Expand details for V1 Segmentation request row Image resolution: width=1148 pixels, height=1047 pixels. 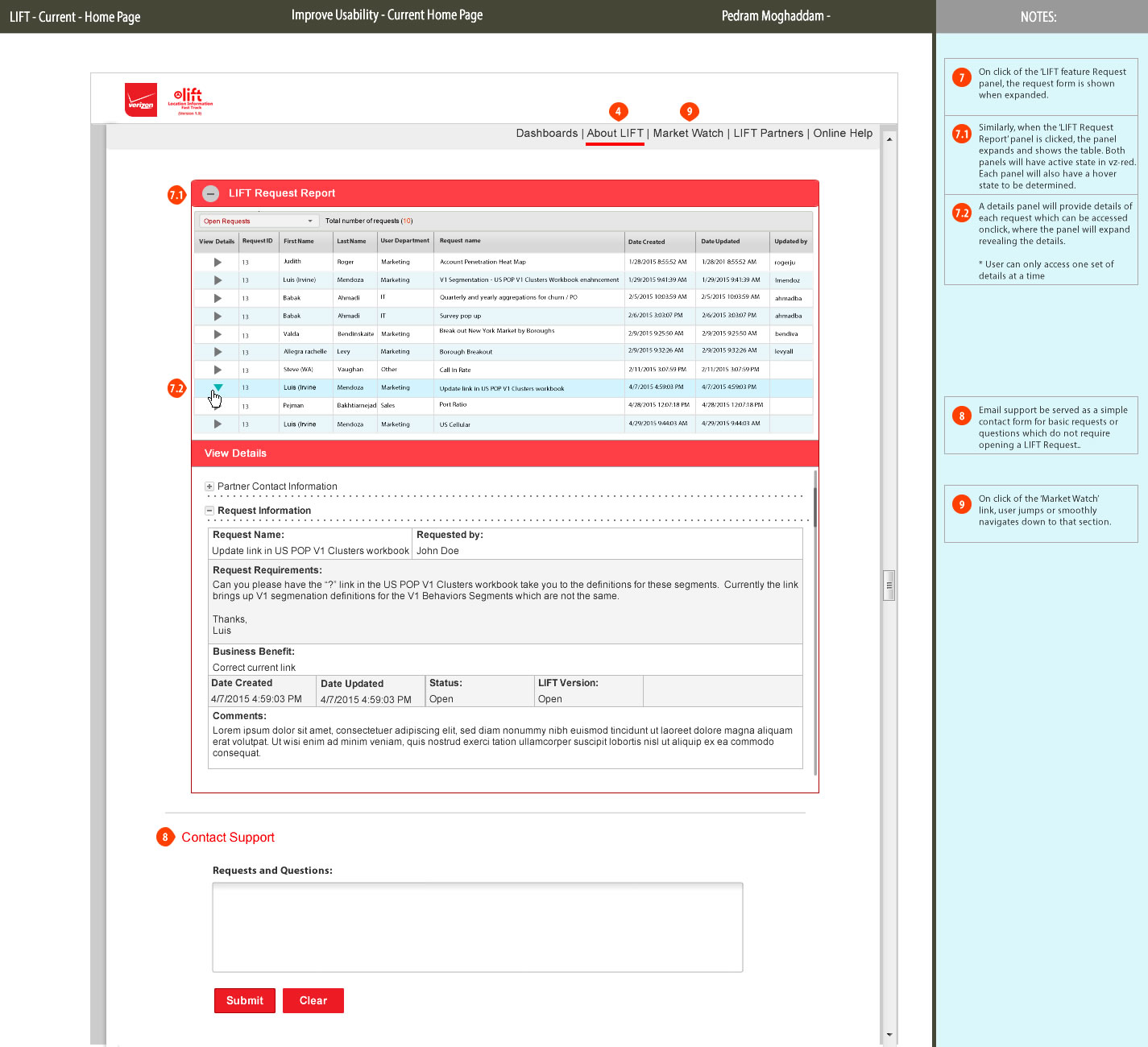tap(217, 280)
